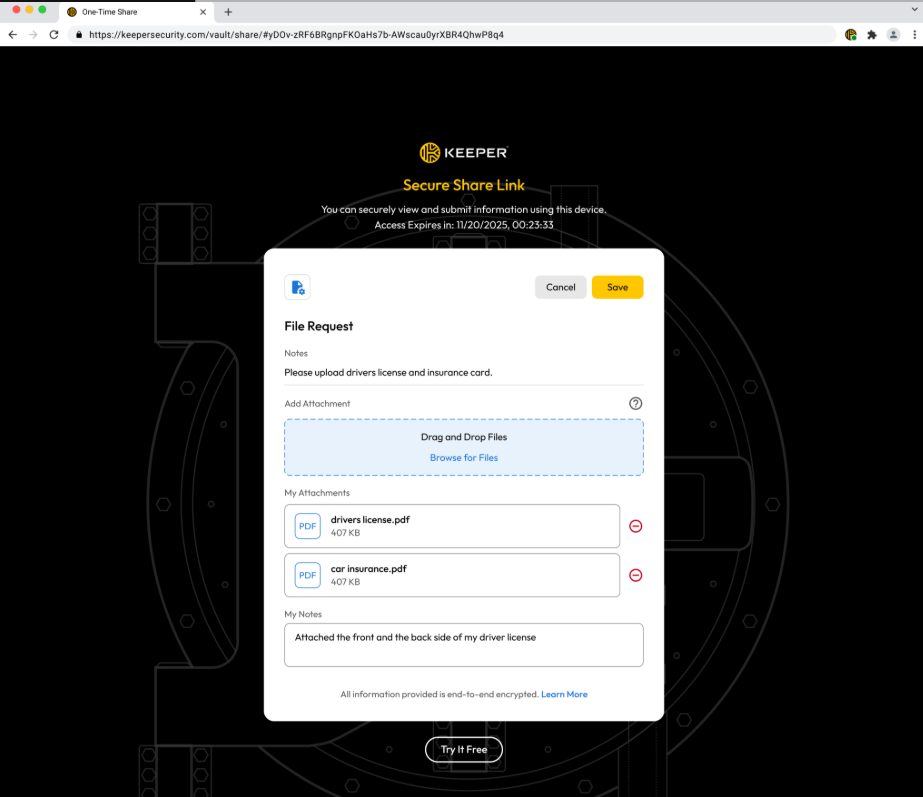This screenshot has height=797, width=923.
Task: Click the Drag and Drop Files area
Action: coord(464,447)
